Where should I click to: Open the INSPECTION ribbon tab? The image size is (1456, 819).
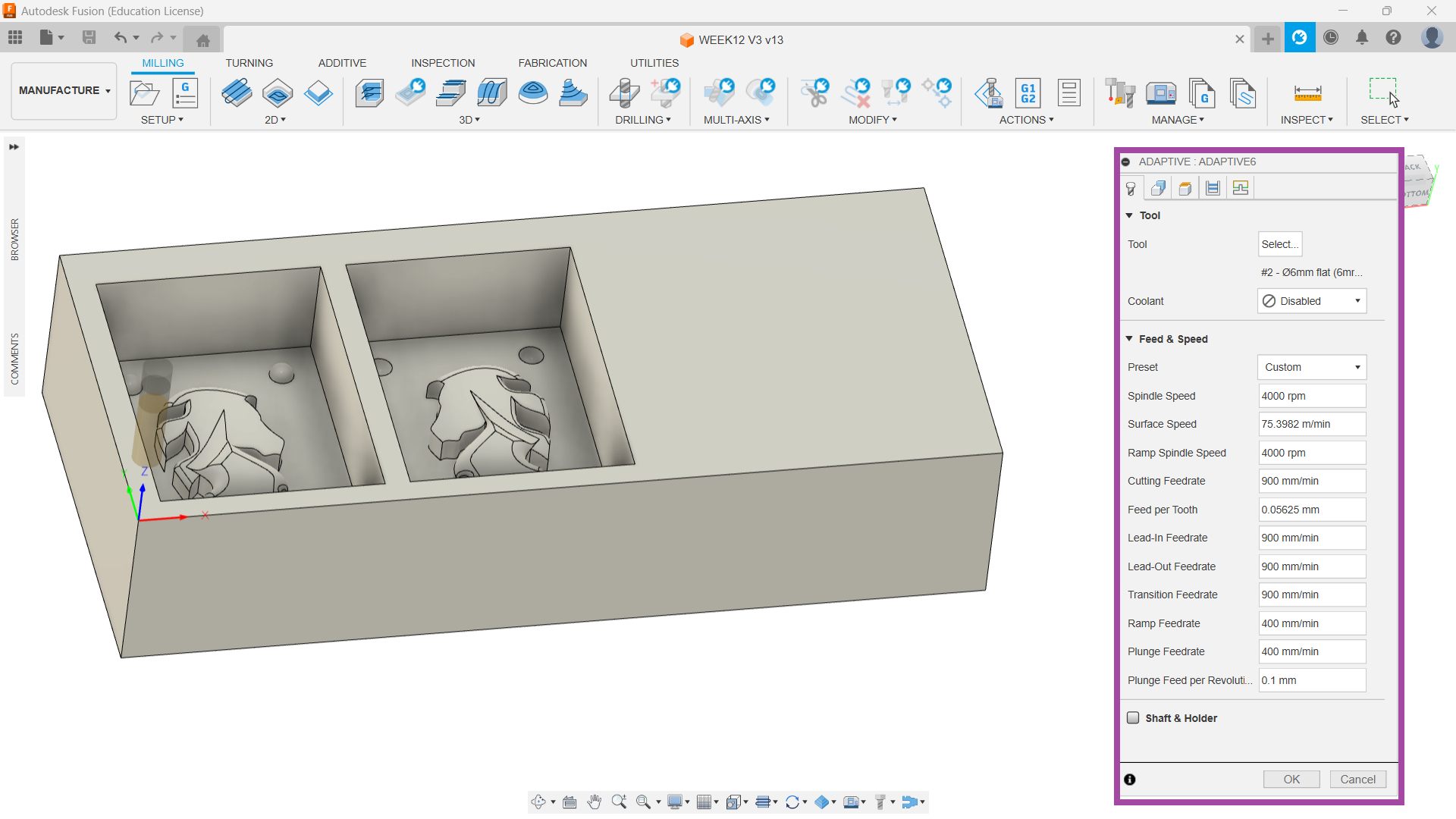tap(443, 63)
